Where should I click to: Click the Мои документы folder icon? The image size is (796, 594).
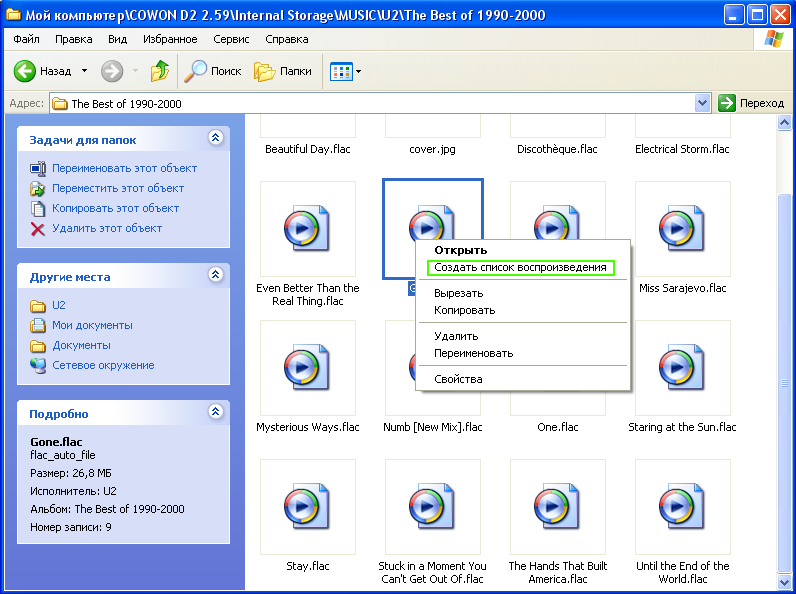click(x=38, y=325)
